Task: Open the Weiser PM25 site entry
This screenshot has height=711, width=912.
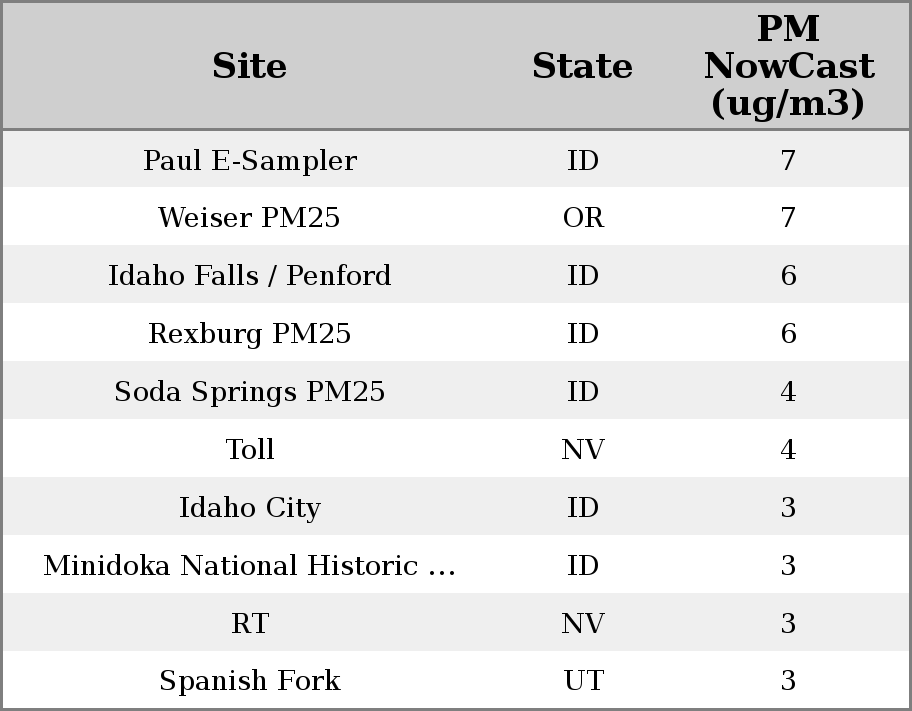Action: pyautogui.click(x=250, y=218)
